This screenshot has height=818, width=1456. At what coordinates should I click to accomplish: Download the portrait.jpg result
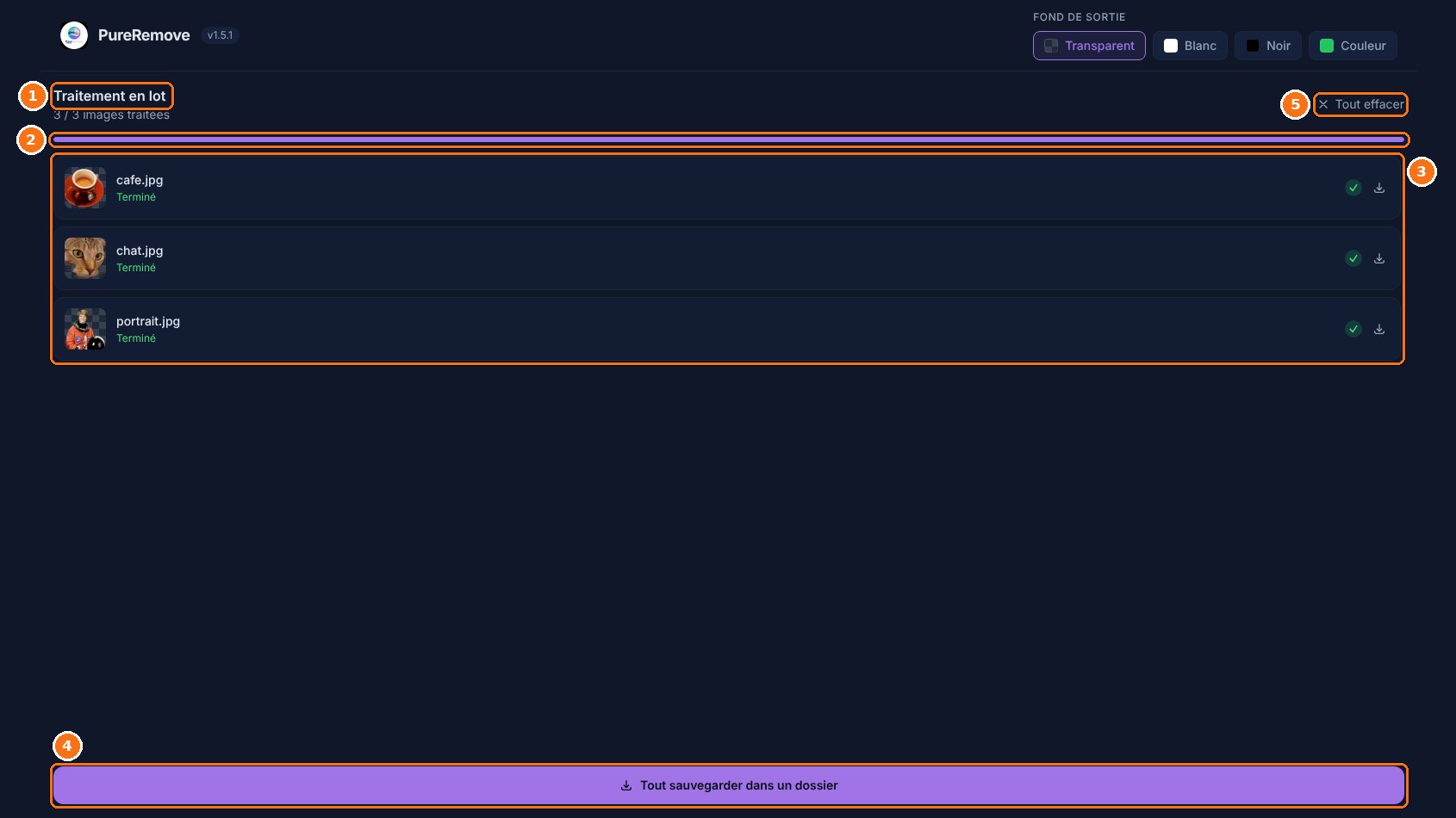(x=1379, y=329)
